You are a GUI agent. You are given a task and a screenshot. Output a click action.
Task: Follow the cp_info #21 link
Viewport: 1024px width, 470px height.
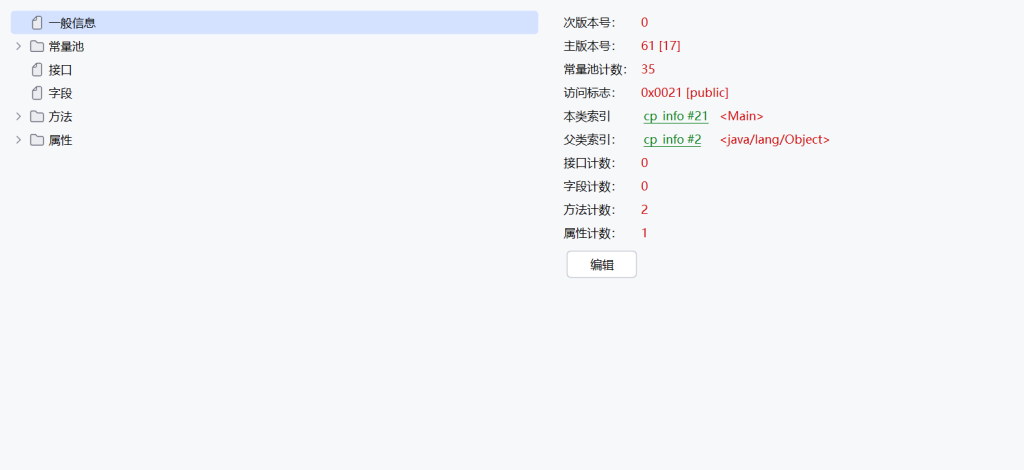[675, 116]
